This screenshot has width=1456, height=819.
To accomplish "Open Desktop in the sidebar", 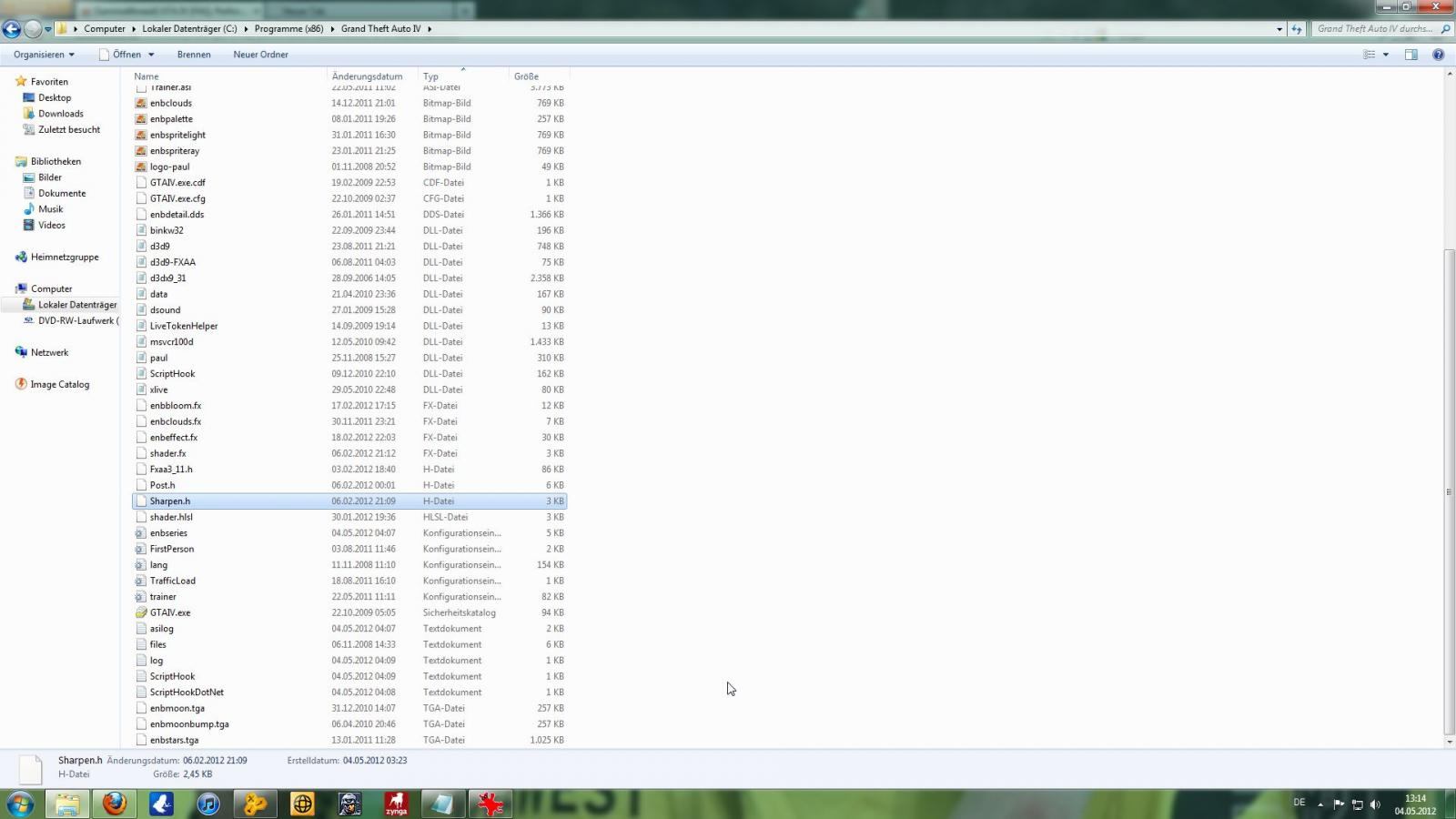I will coord(55,97).
